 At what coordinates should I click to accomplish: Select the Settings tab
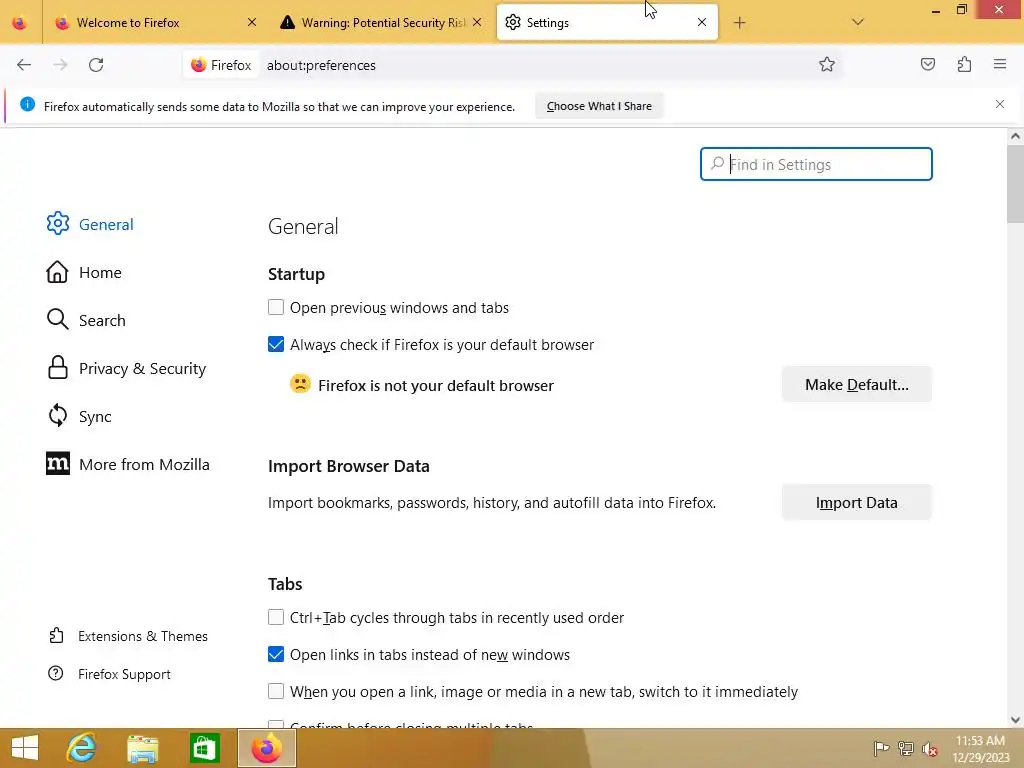(x=607, y=23)
